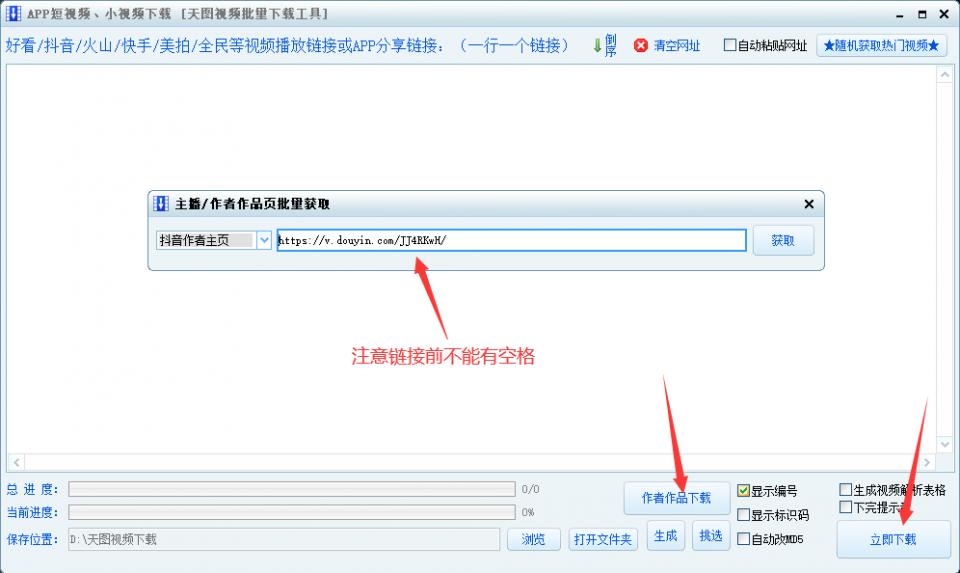
Task: Click the 总进度 progress bar
Action: (292, 489)
